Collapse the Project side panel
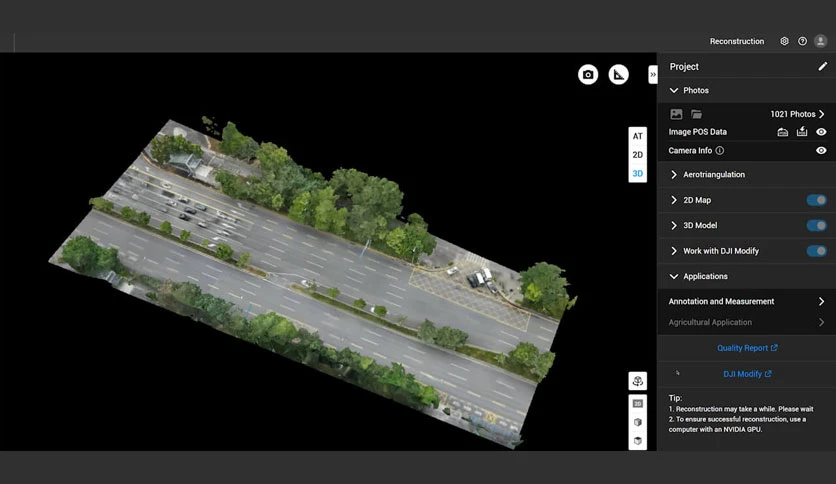 coord(653,75)
